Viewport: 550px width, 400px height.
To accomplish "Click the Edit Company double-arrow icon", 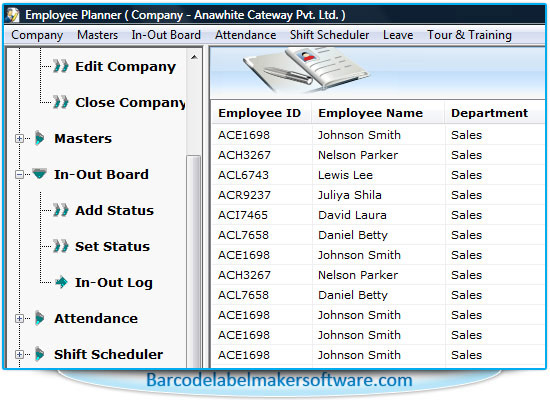I will (61, 66).
